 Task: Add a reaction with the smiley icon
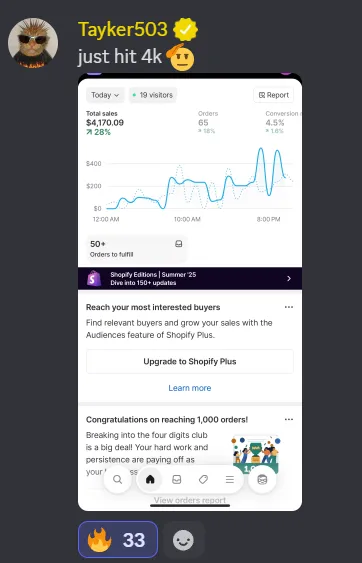pyautogui.click(x=184, y=540)
